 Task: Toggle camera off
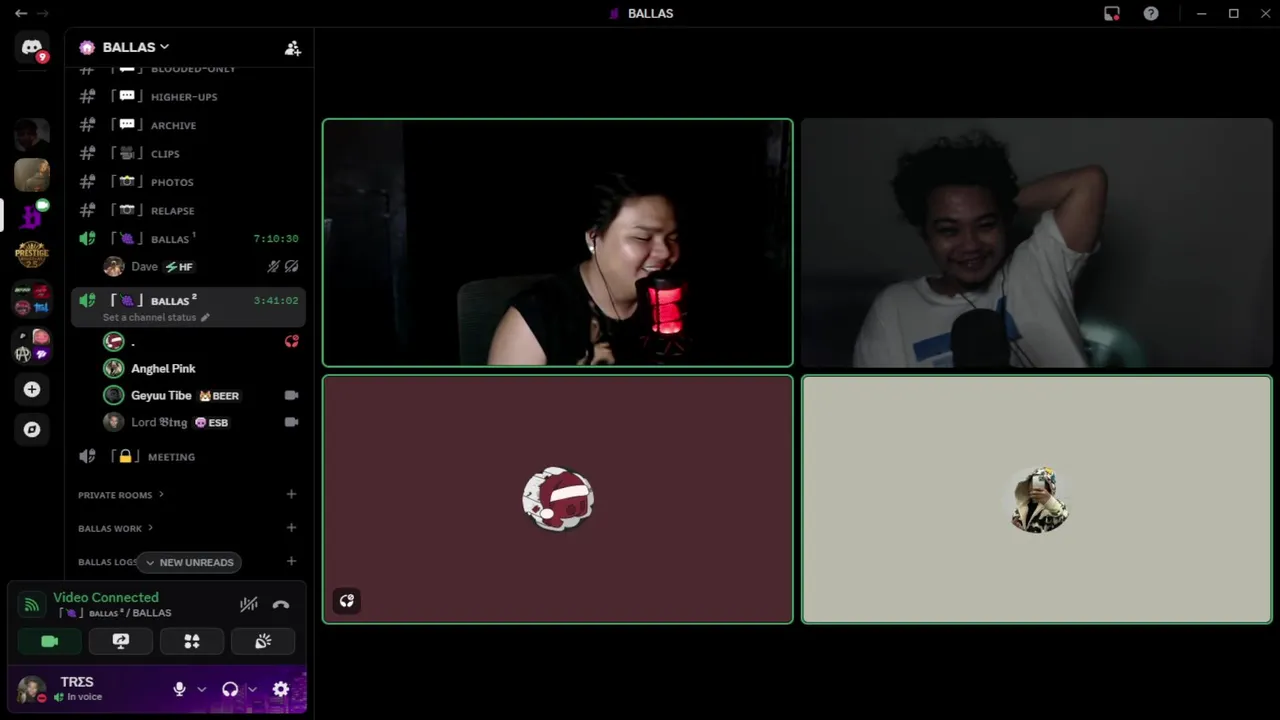50,641
